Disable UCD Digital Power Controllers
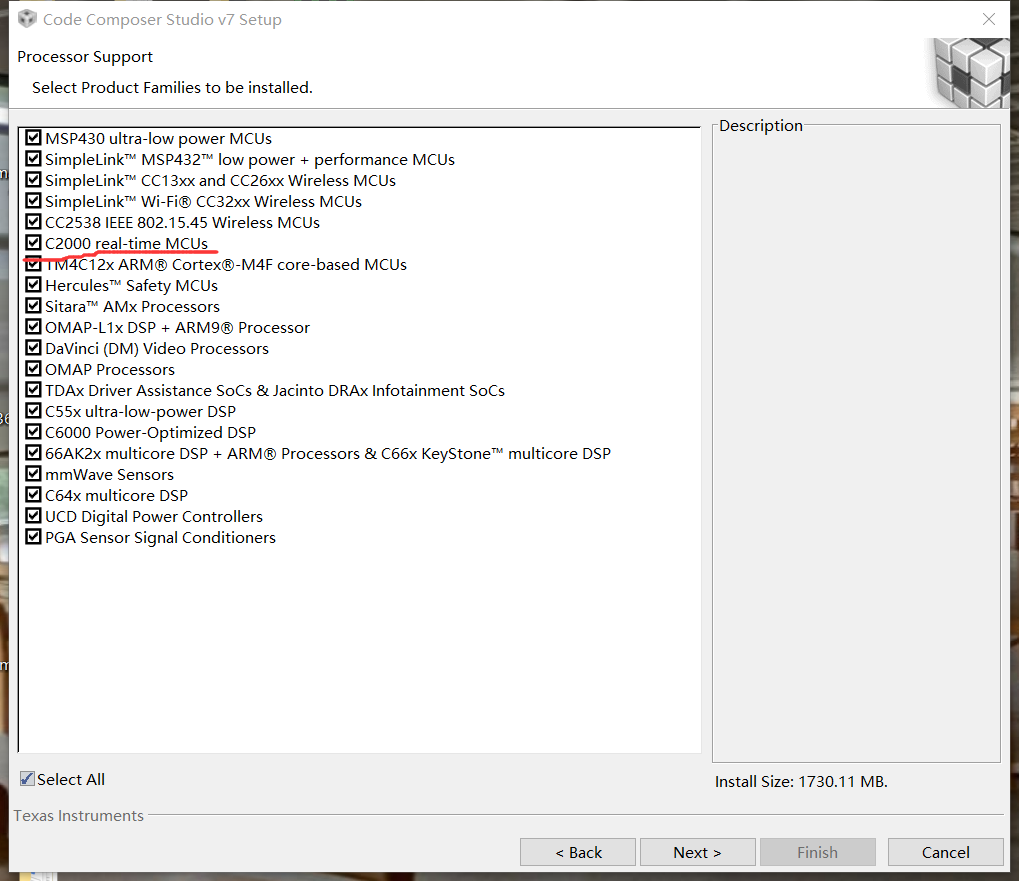Screen dimensions: 1019x881 pyautogui.click(x=33, y=516)
